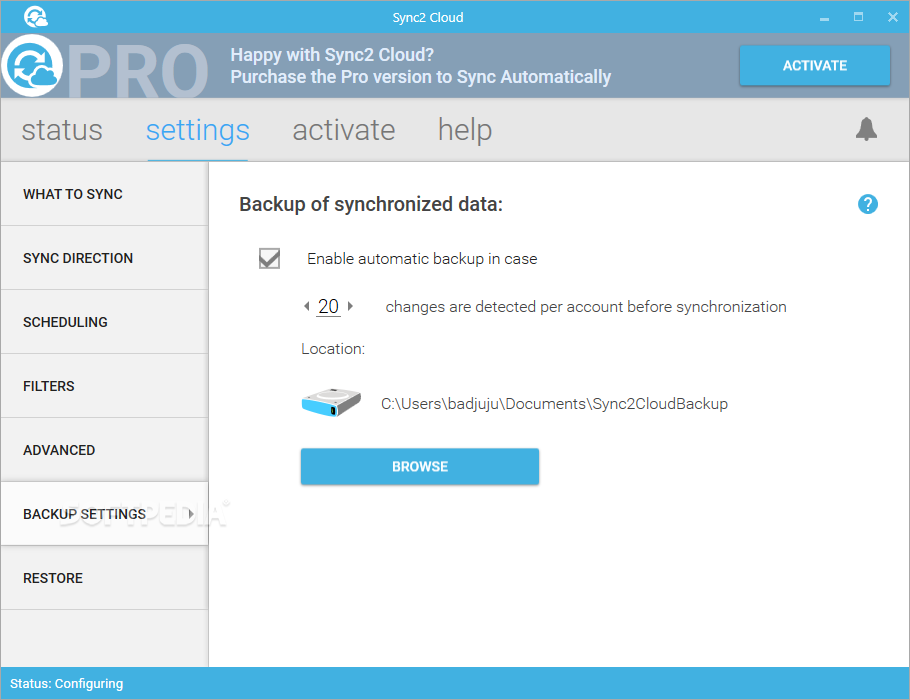The width and height of the screenshot is (910, 700).
Task: Select the settings tab
Action: [x=197, y=130]
